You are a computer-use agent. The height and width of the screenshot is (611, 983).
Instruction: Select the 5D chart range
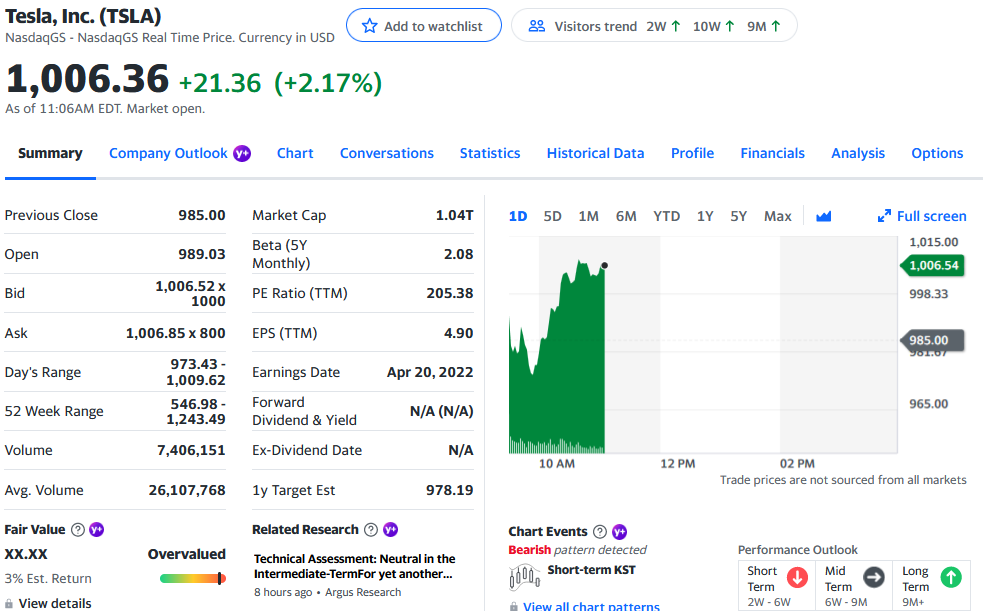[x=552, y=216]
